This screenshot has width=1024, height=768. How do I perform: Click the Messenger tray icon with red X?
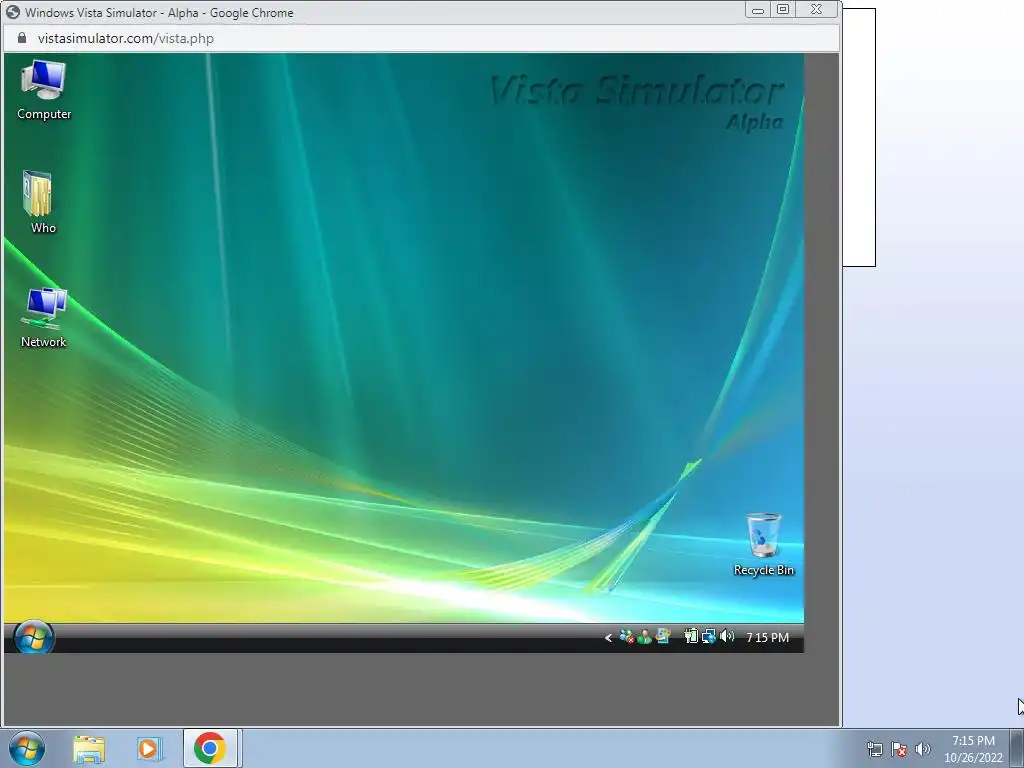[x=627, y=636]
